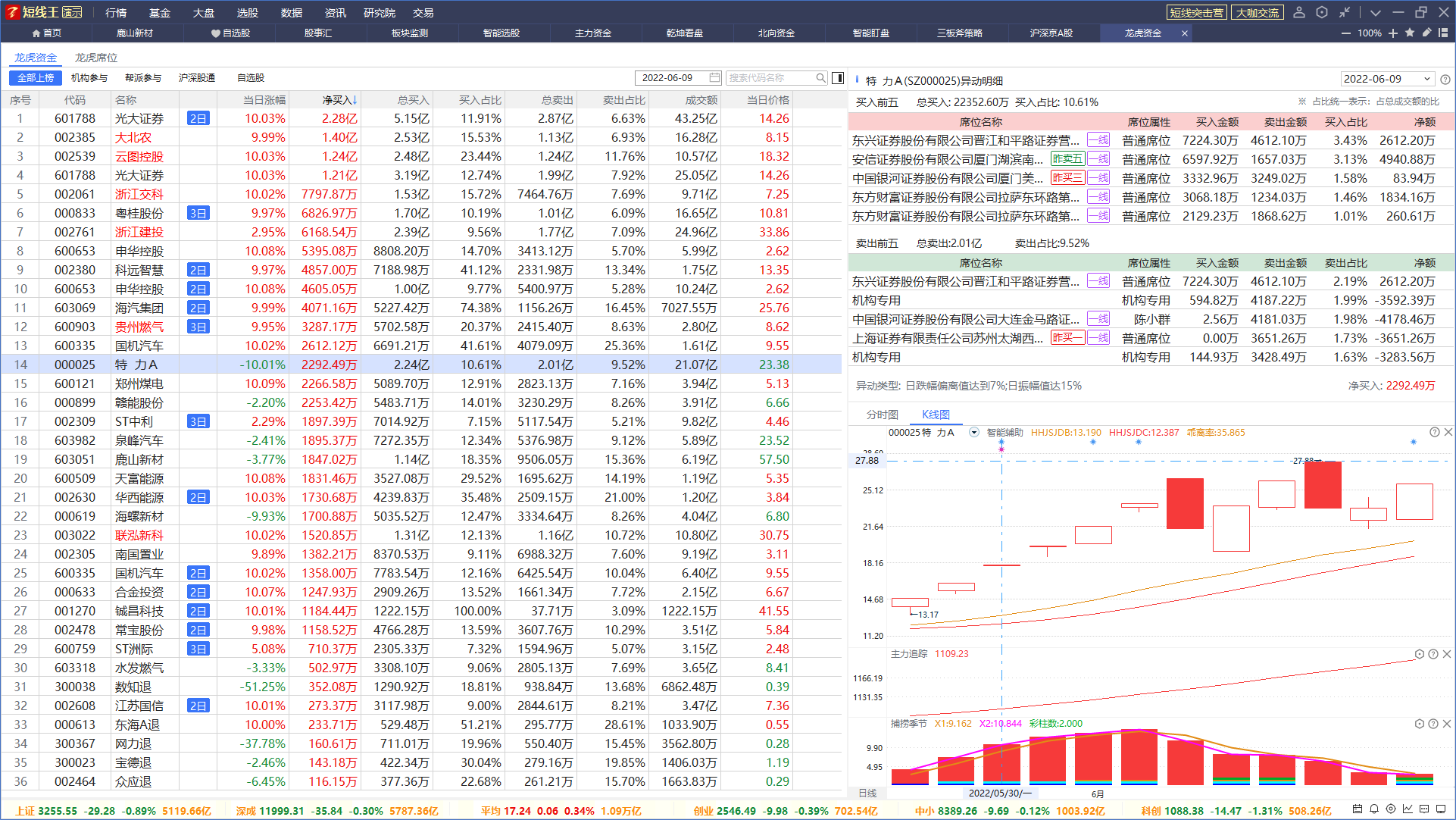The width and height of the screenshot is (1456, 820).
Task: Close the 捕捞季节 indicator panel
Action: pos(1447,724)
